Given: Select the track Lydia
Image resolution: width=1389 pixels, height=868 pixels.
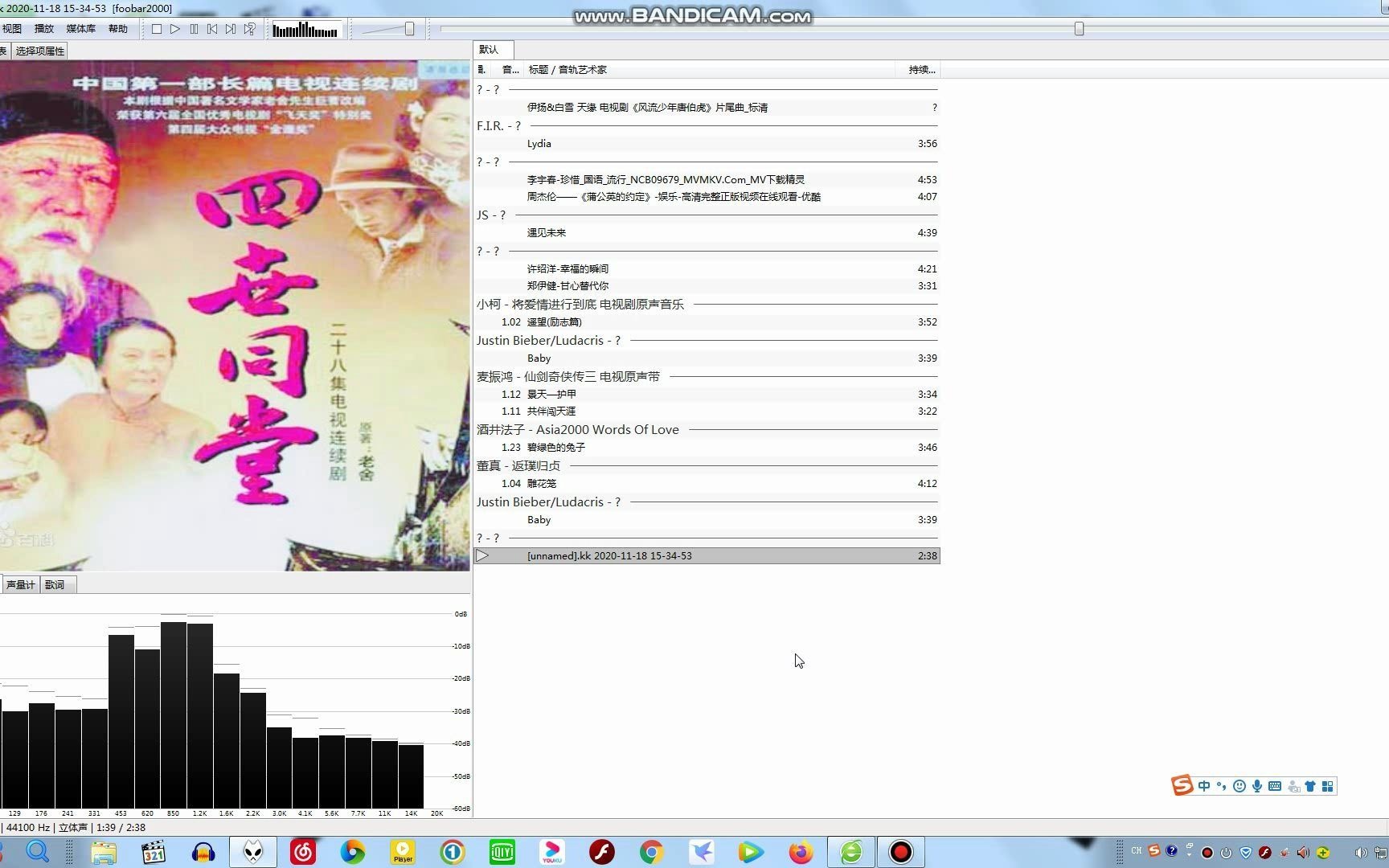Looking at the screenshot, I should [707, 144].
